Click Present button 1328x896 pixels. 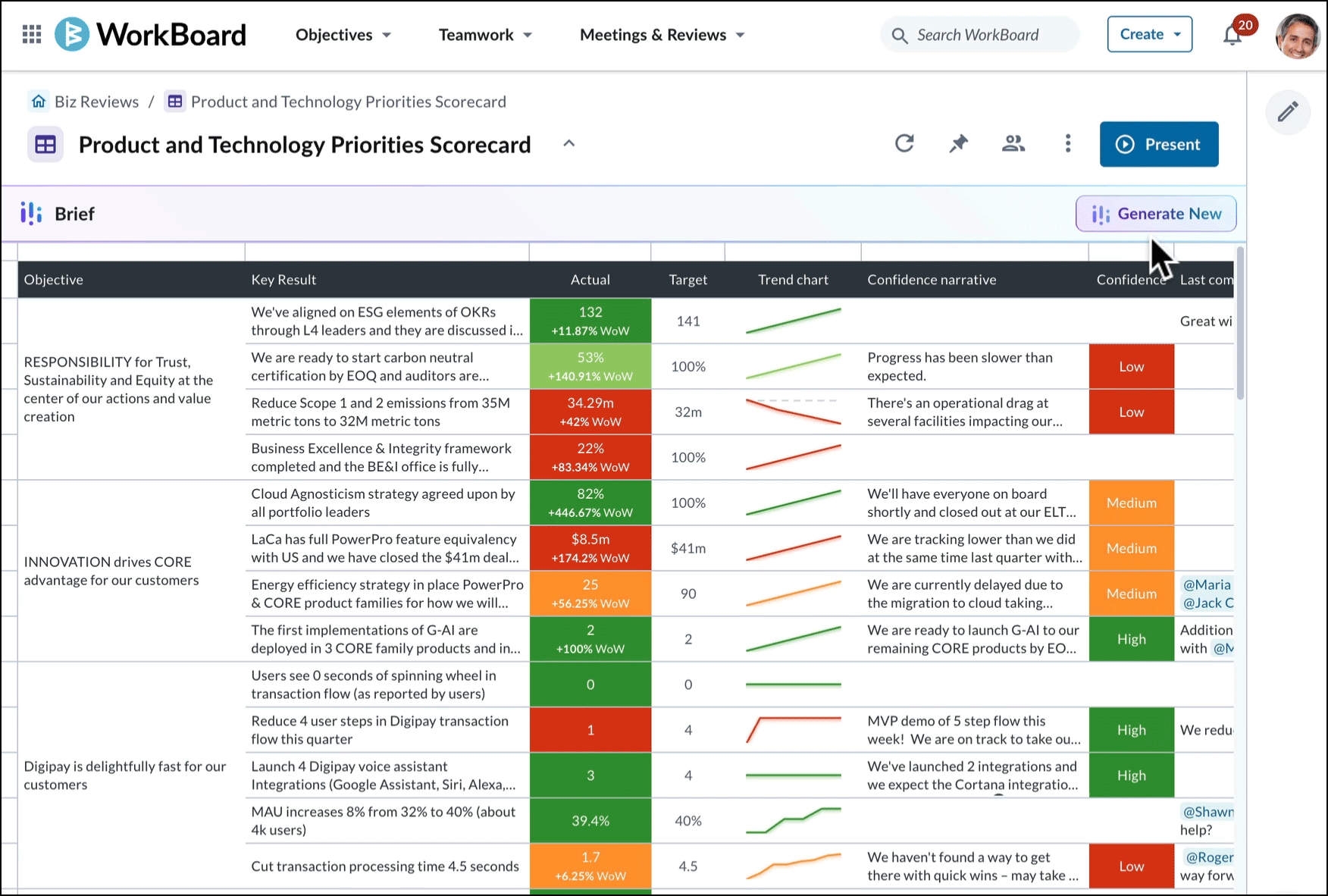tap(1159, 144)
